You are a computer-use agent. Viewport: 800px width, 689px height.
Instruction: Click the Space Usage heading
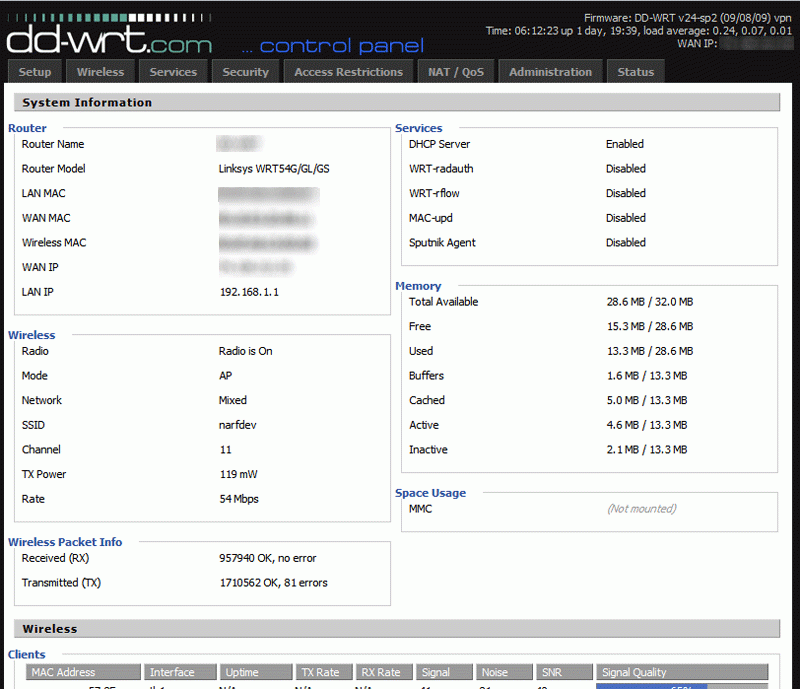click(430, 493)
